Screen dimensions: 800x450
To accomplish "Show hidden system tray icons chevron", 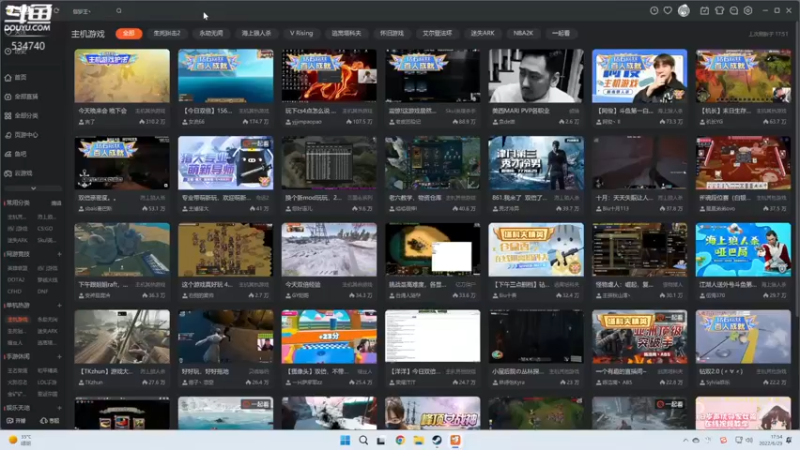I will coord(685,440).
